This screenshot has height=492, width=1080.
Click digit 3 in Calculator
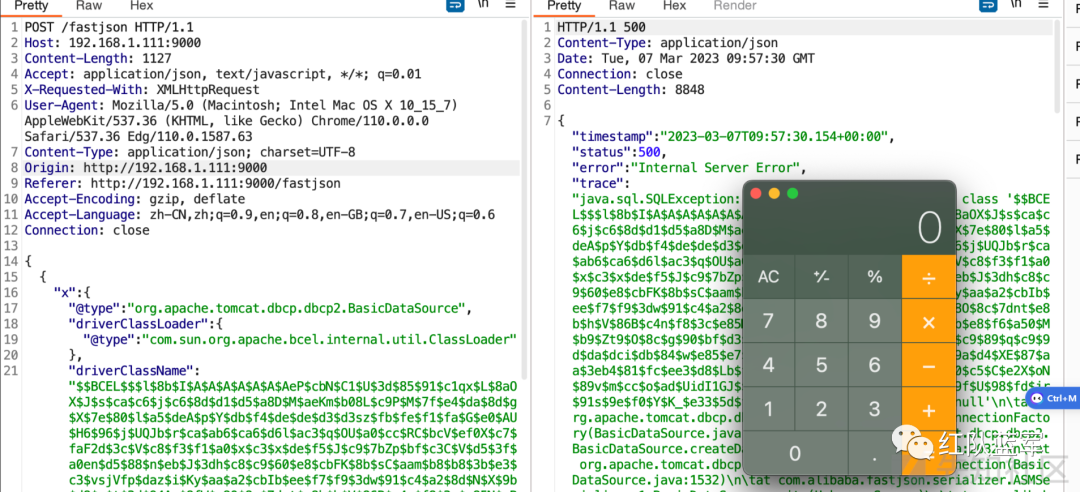pyautogui.click(x=875, y=410)
